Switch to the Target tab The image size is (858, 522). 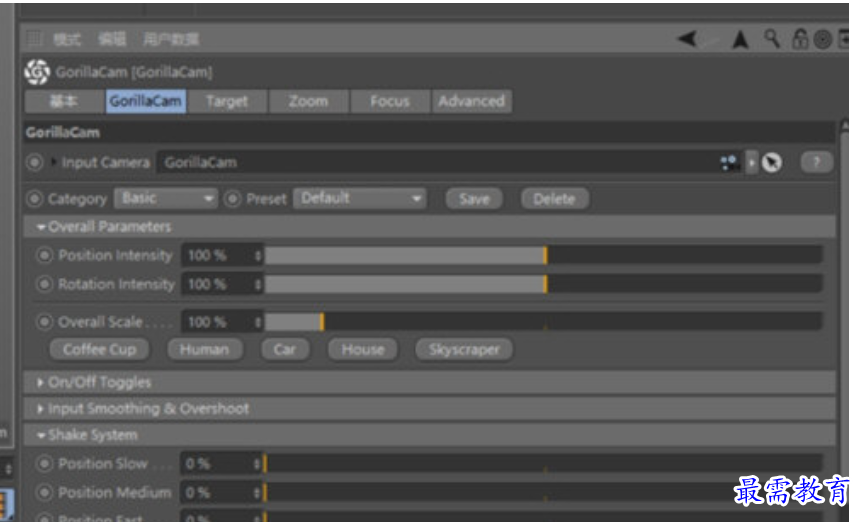pos(227,101)
